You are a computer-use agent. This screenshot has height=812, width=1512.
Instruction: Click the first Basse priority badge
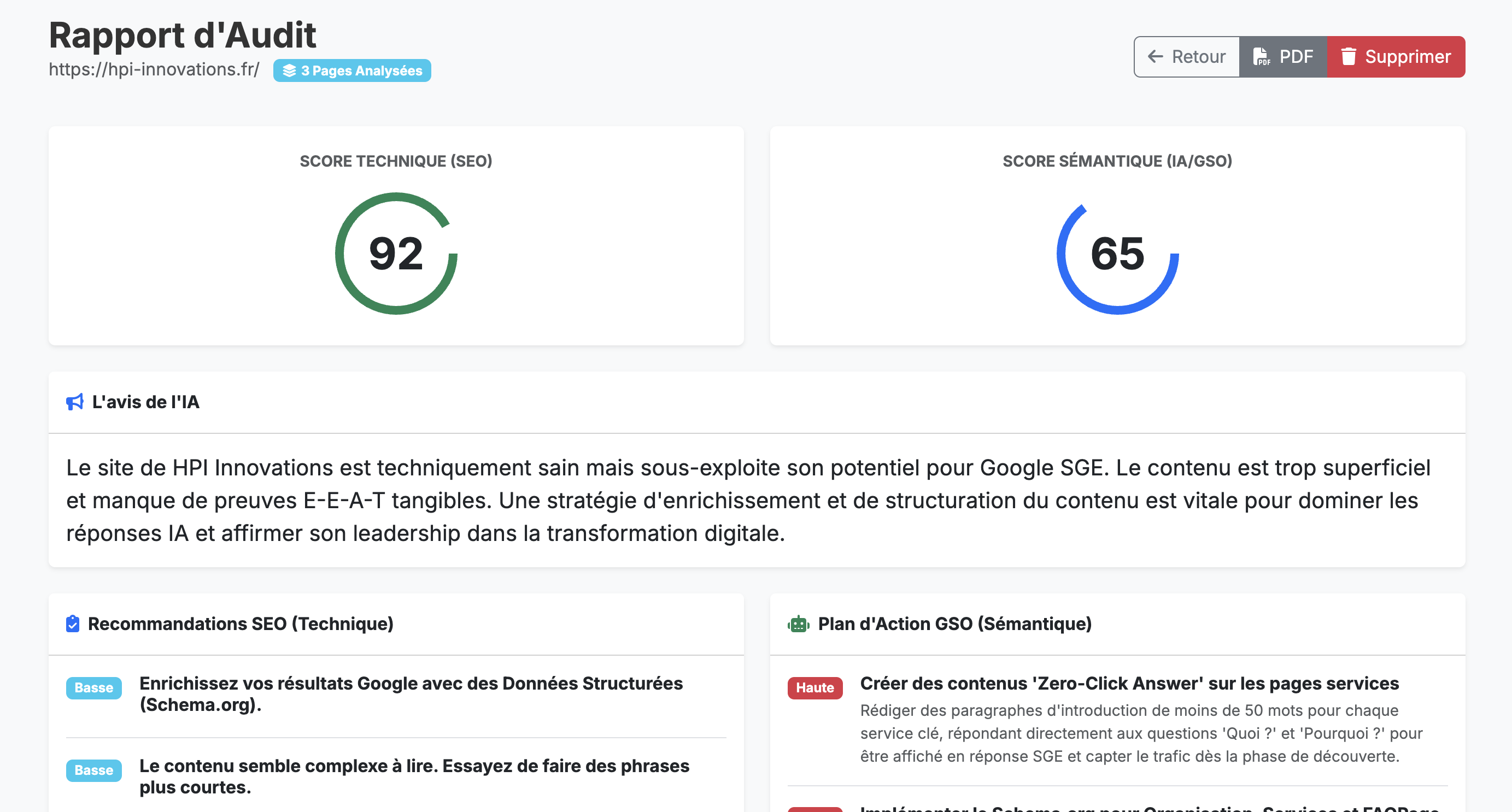click(x=94, y=687)
